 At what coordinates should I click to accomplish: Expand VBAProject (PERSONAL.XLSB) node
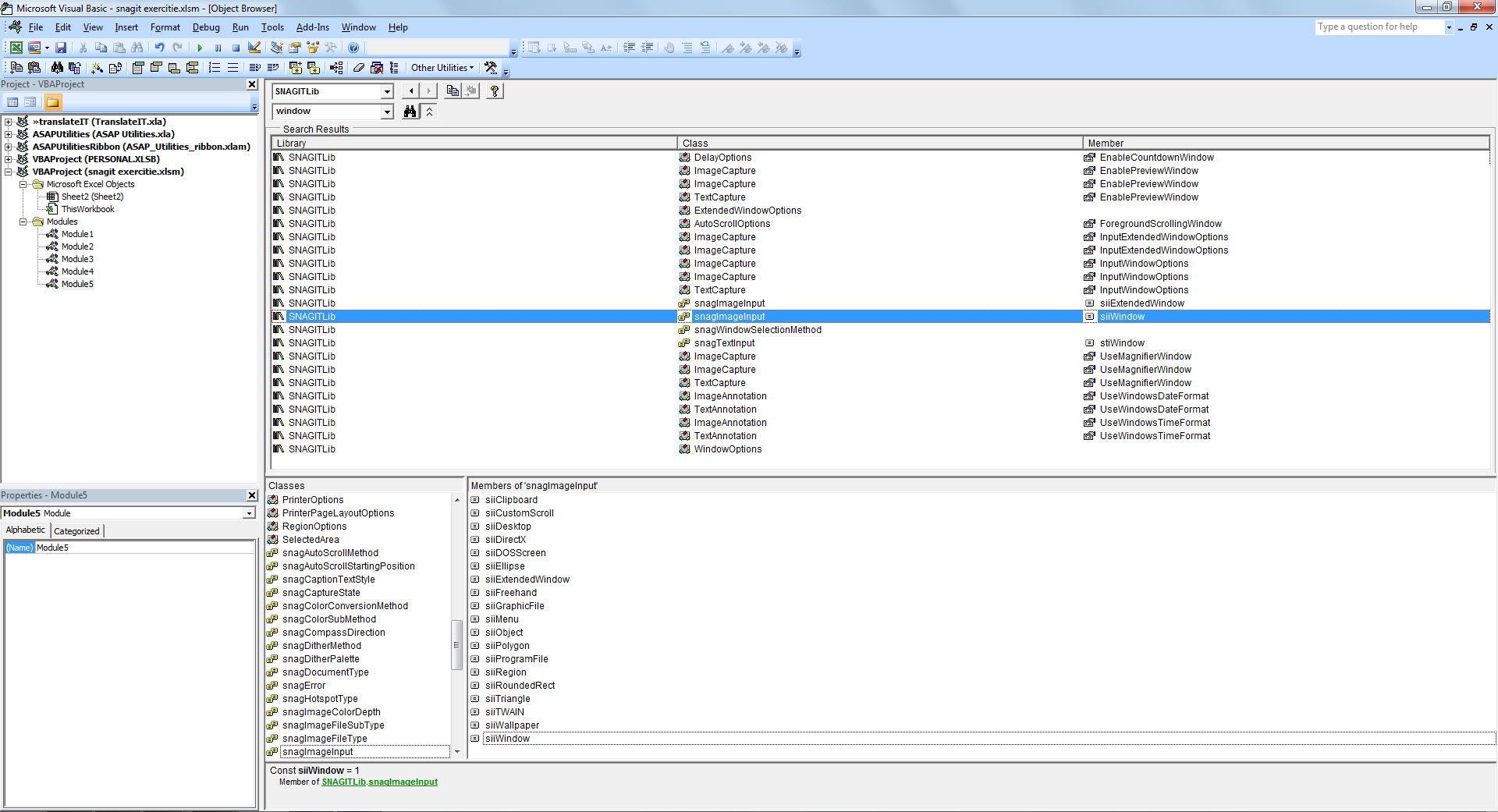tap(9, 159)
